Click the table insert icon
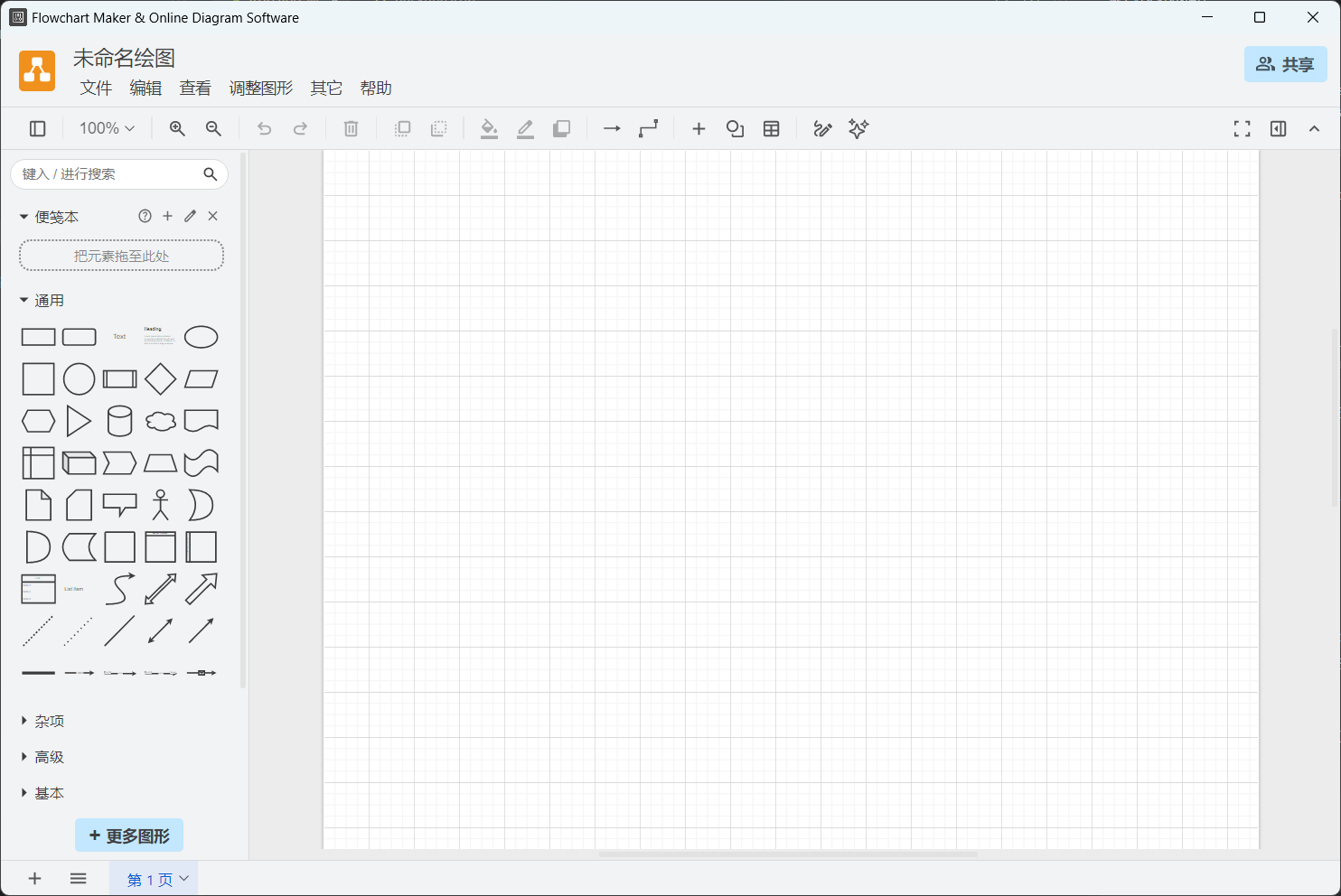1341x896 pixels. coord(771,129)
